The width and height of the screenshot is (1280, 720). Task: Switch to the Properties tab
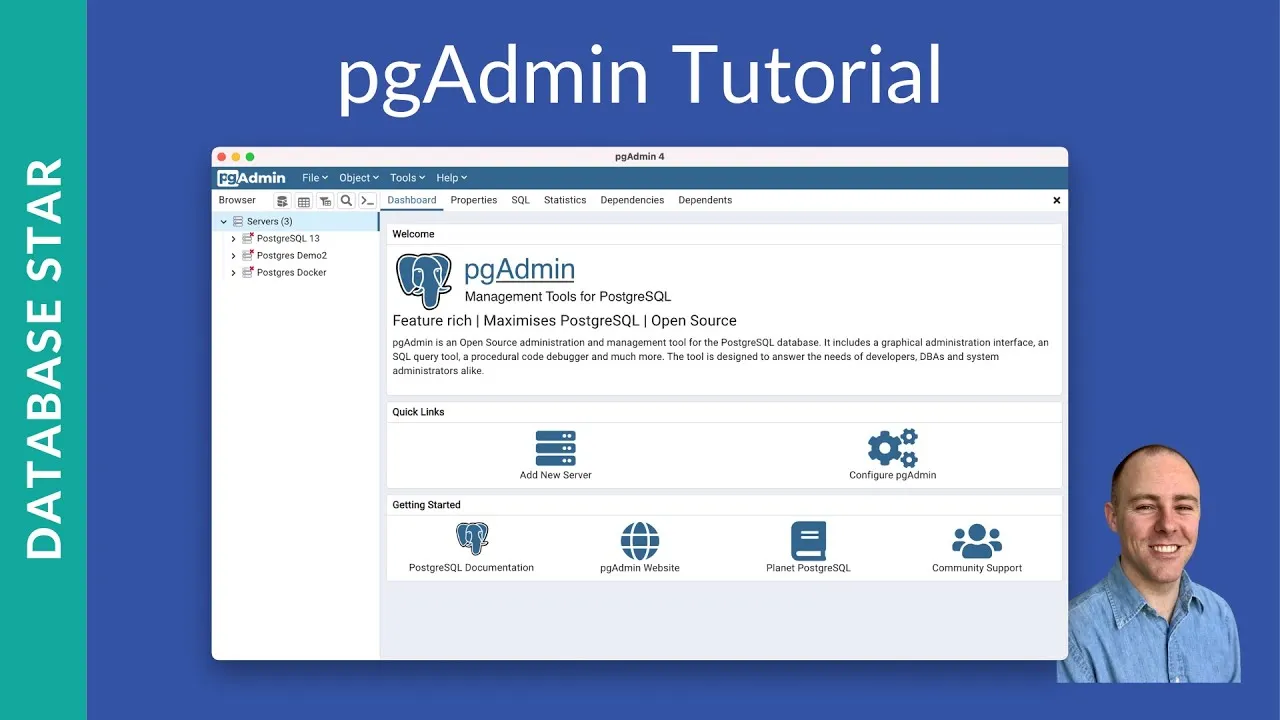(474, 200)
